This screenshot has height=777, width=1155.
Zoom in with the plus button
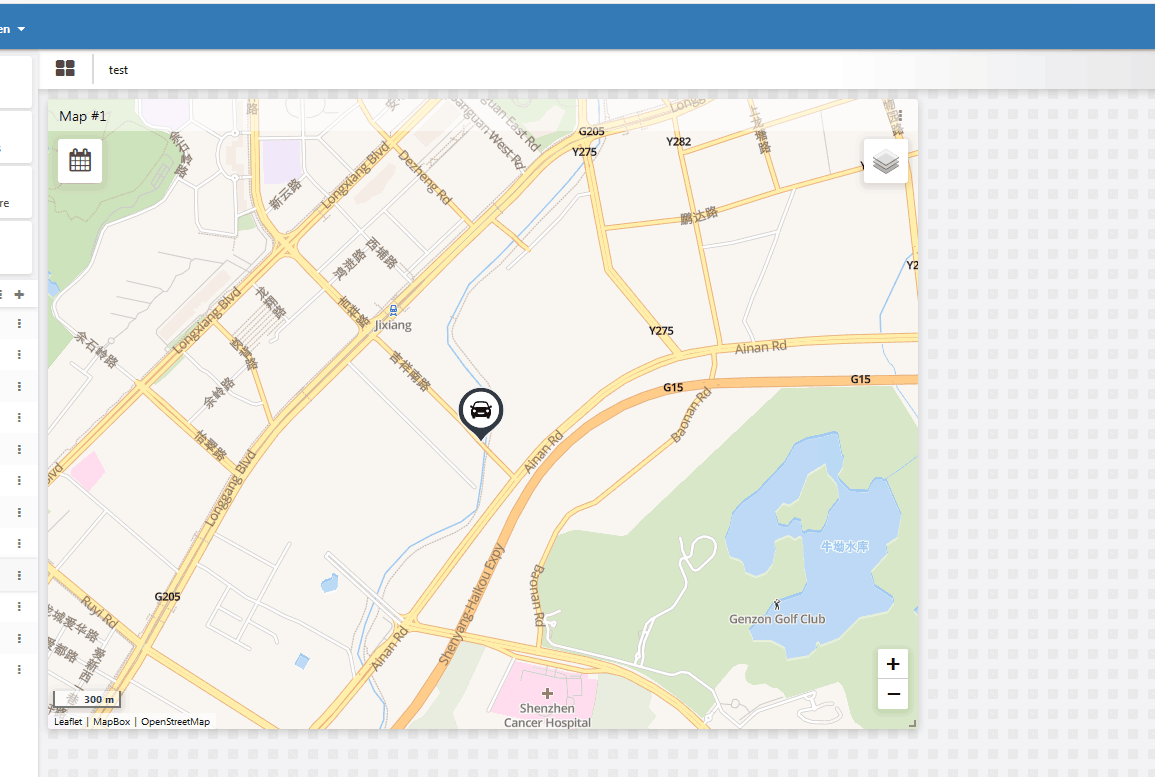coord(893,664)
